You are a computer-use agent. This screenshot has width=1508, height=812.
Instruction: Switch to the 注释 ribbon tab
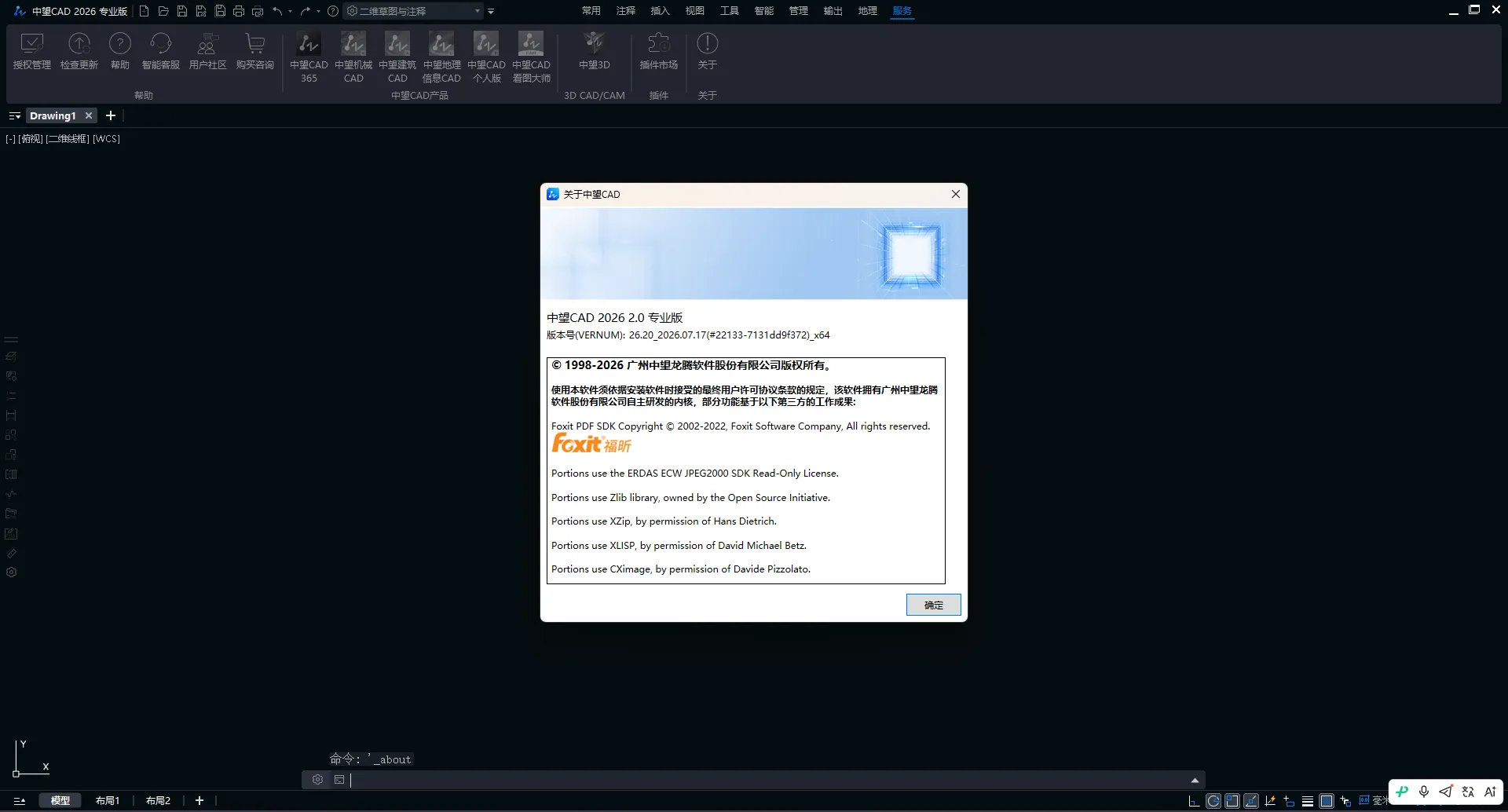point(626,11)
